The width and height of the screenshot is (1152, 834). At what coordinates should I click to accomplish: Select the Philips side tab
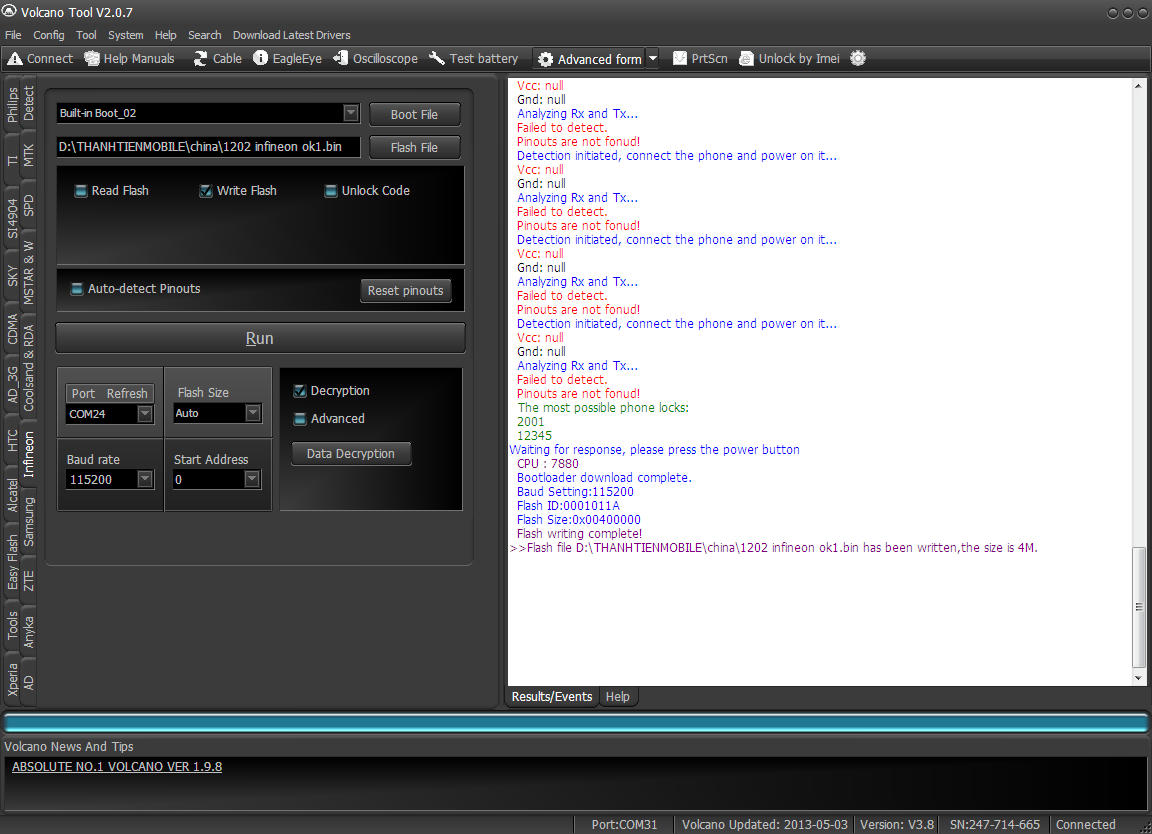click(12, 105)
